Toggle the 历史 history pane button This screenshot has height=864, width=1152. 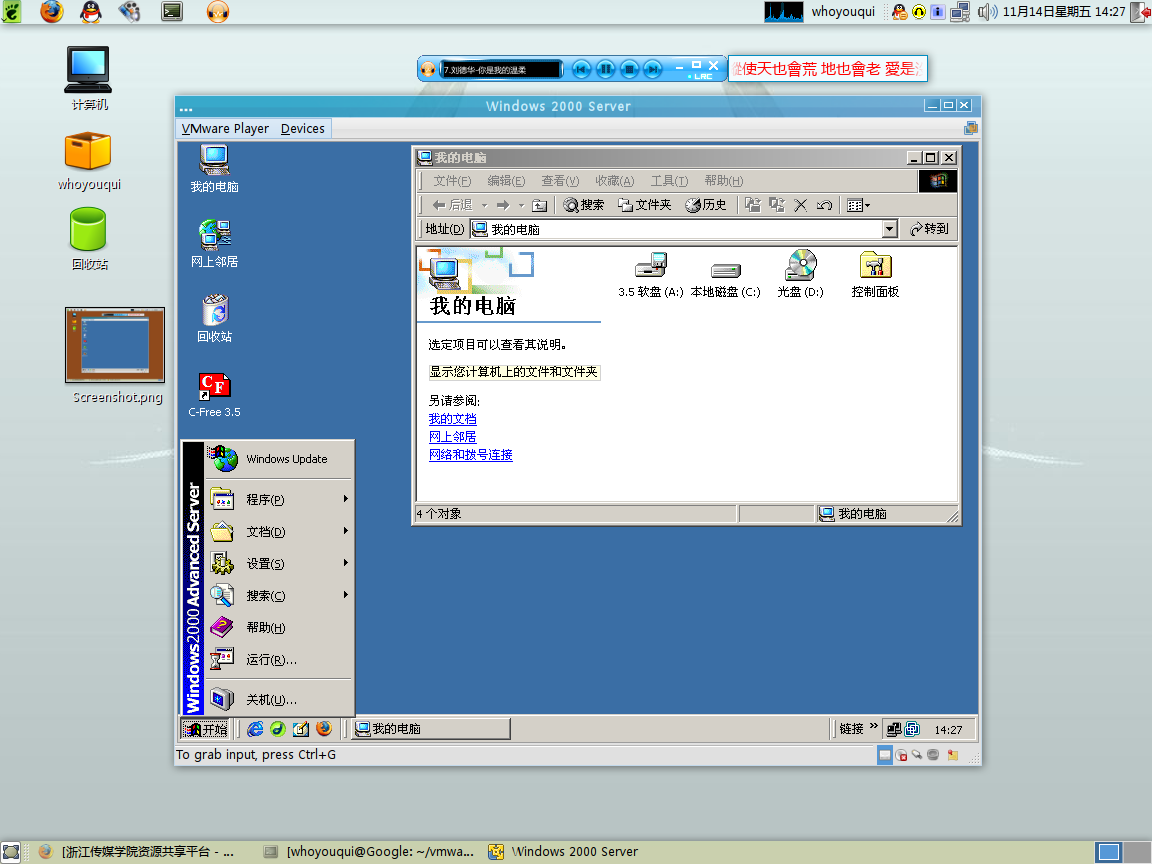[705, 205]
